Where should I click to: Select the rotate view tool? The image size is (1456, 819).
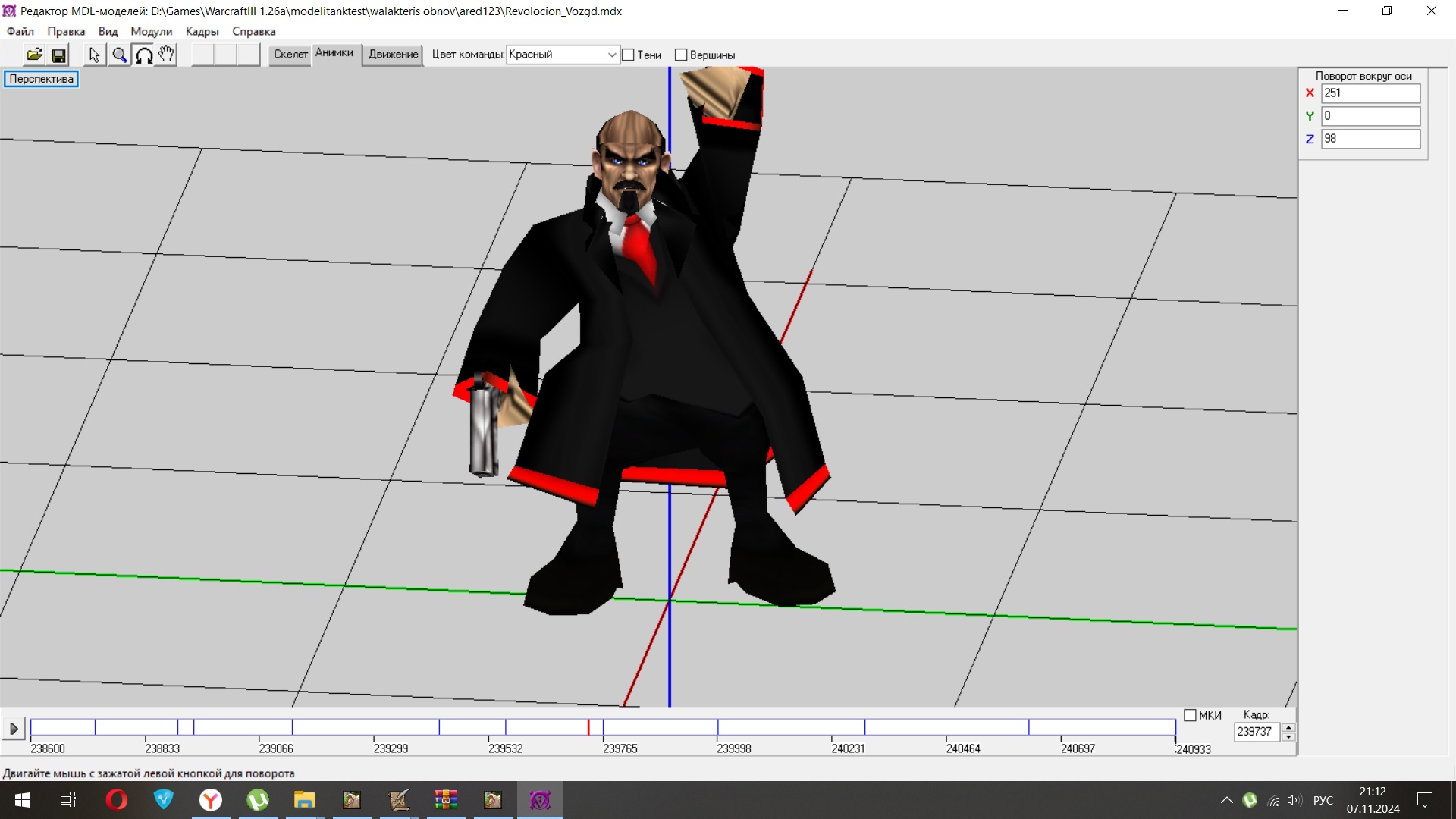(x=143, y=55)
